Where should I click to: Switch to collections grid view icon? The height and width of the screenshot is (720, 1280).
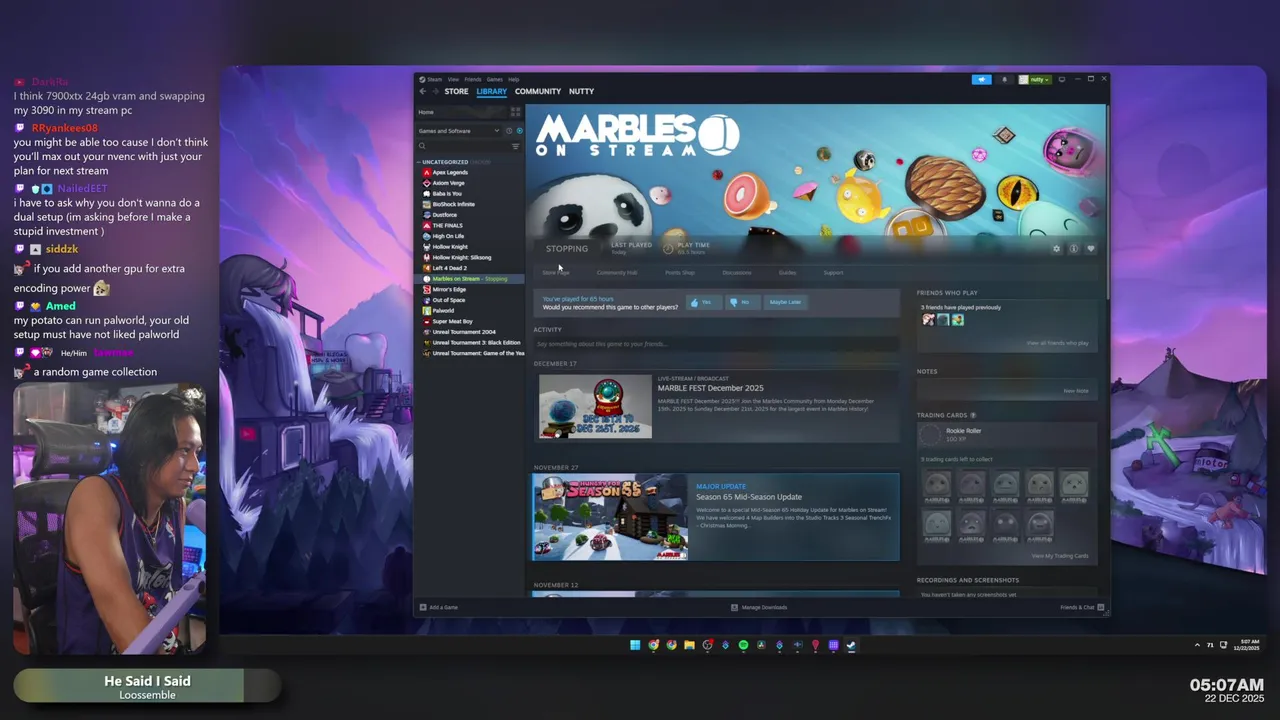(516, 112)
